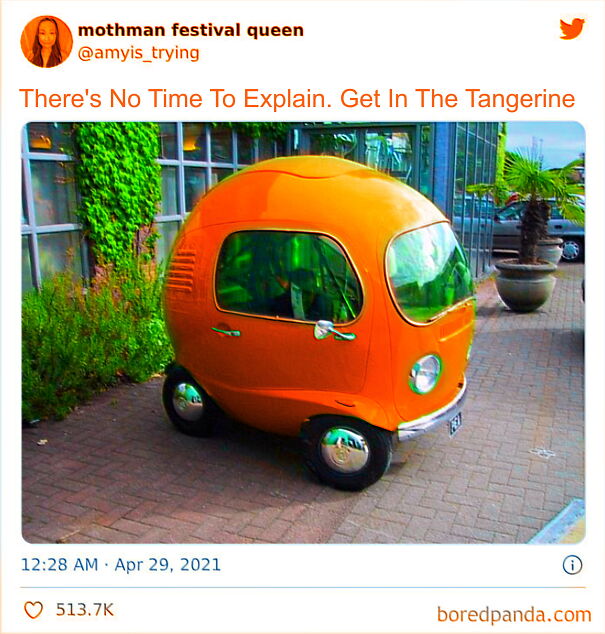Click the car's front windshield
605x634 pixels.
(x=429, y=272)
